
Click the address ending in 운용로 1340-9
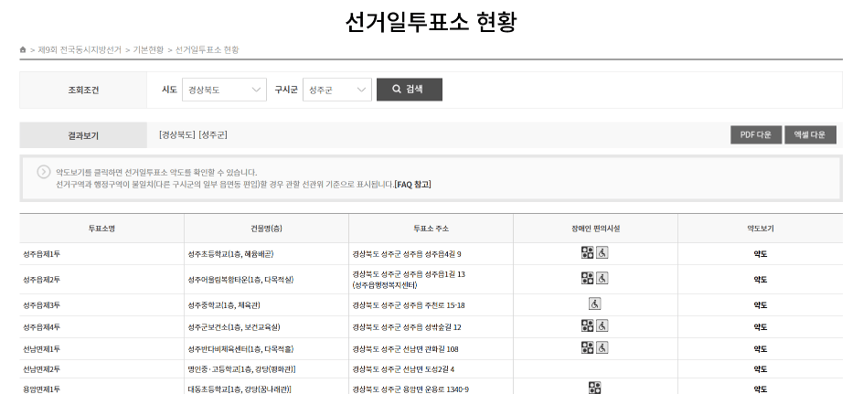(x=411, y=389)
